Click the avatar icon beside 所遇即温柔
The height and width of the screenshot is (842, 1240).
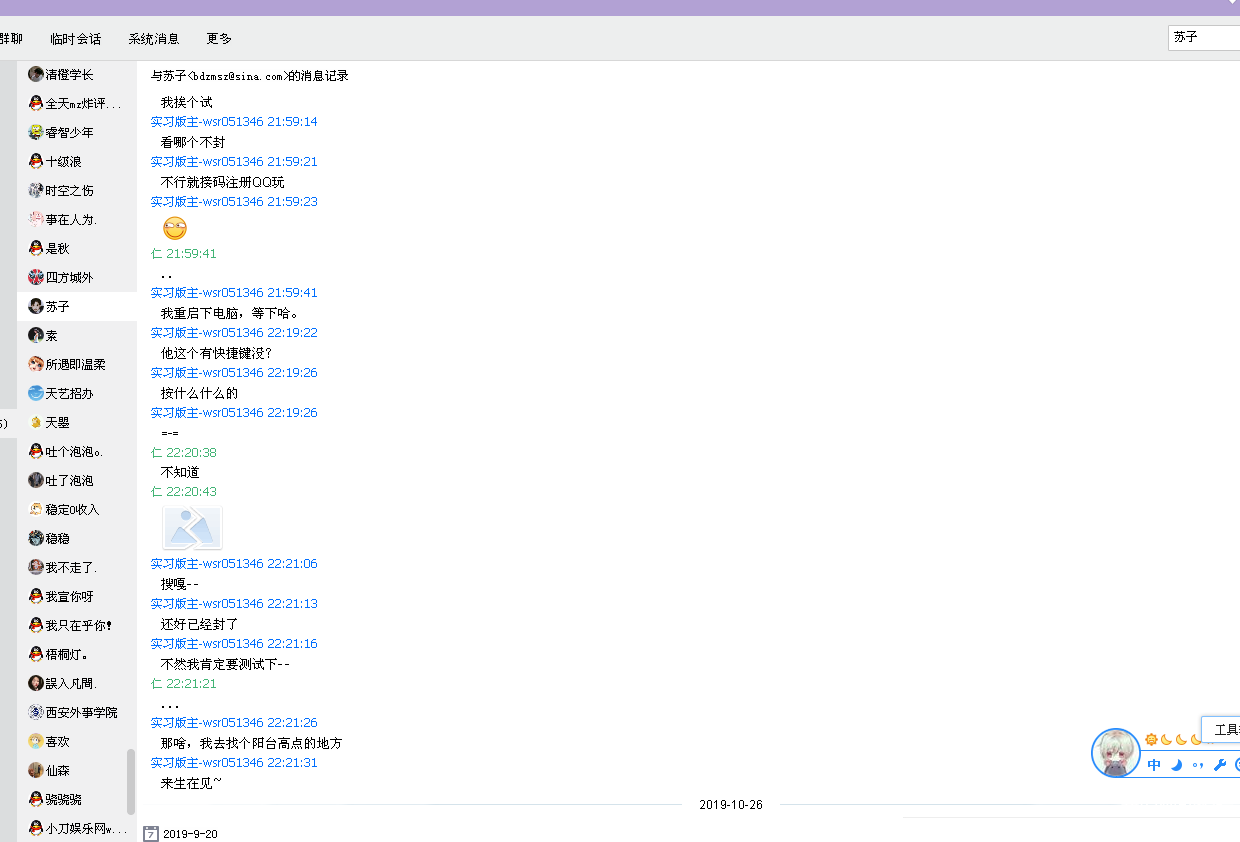pos(36,364)
